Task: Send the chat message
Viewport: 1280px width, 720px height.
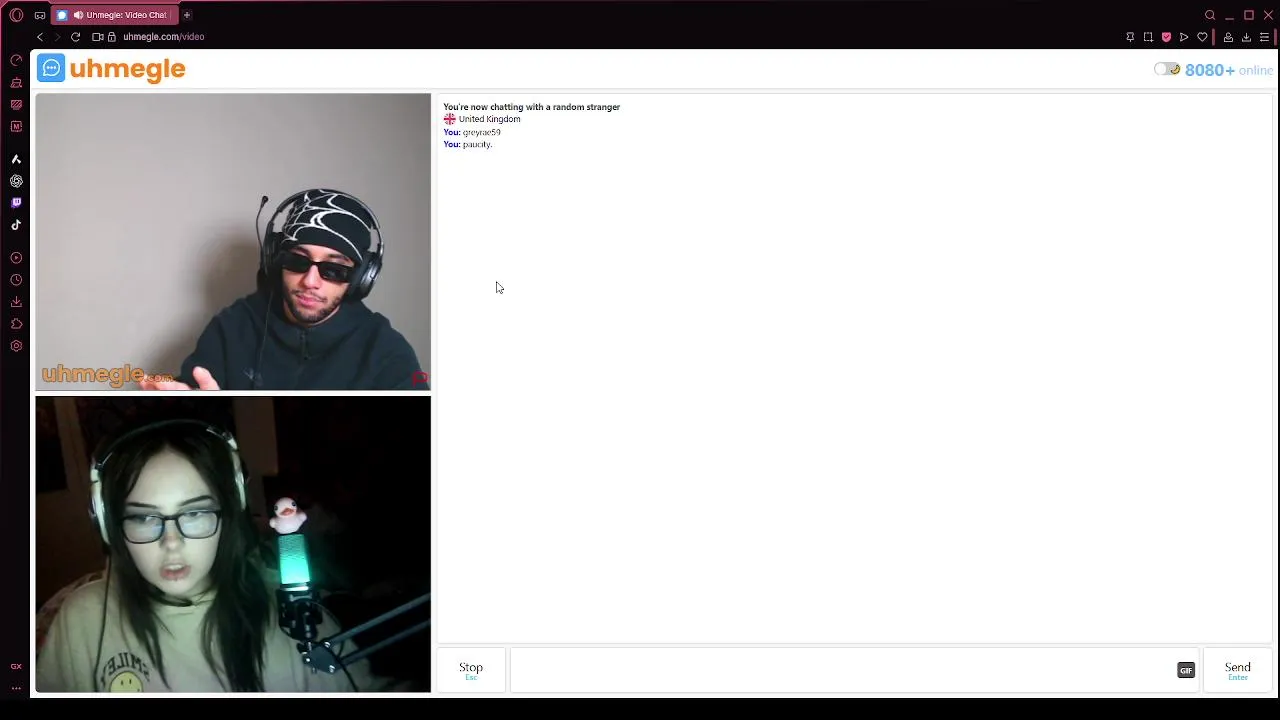Action: coord(1238,670)
